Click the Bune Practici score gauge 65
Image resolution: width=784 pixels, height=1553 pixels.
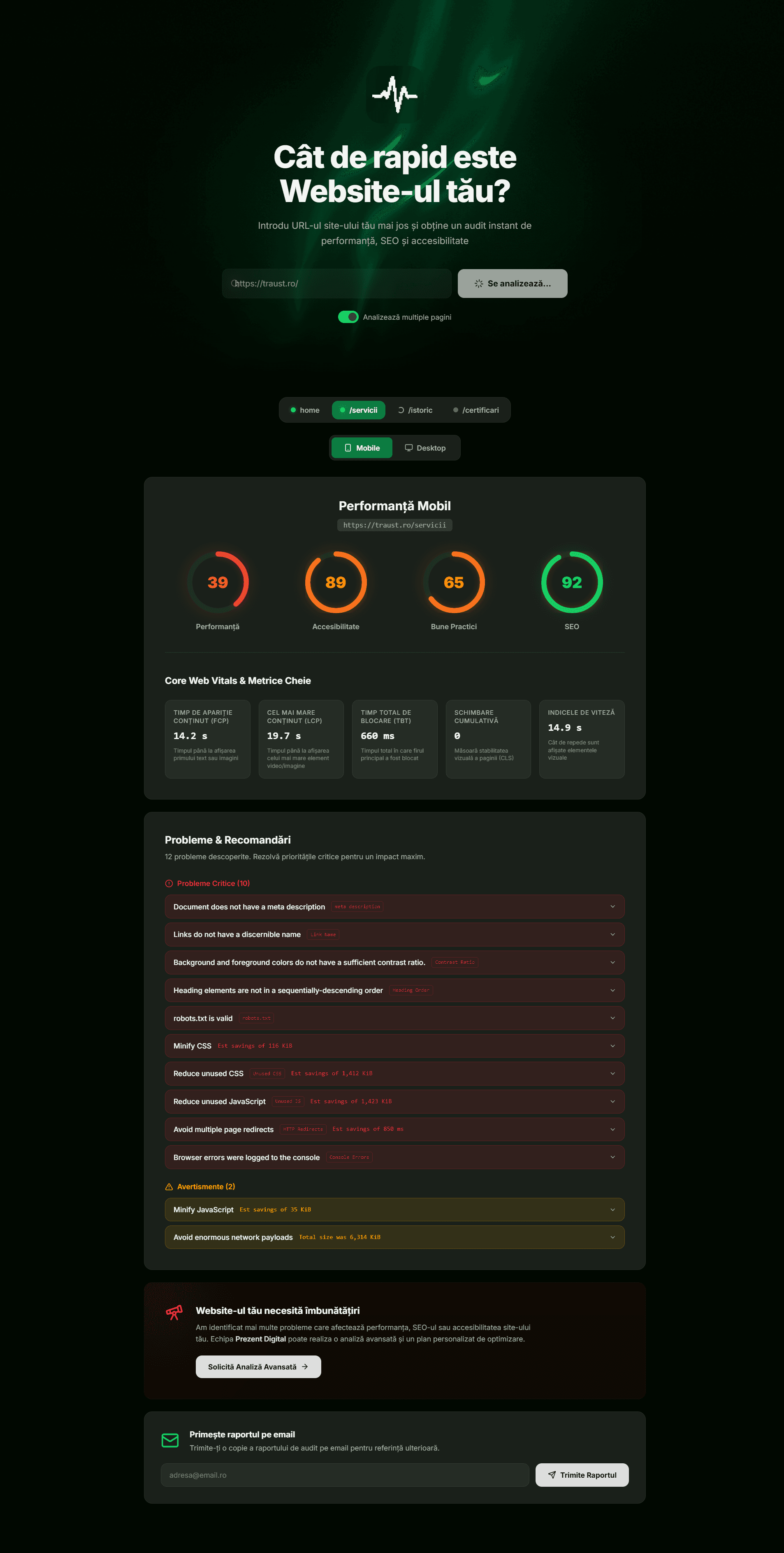pos(454,582)
